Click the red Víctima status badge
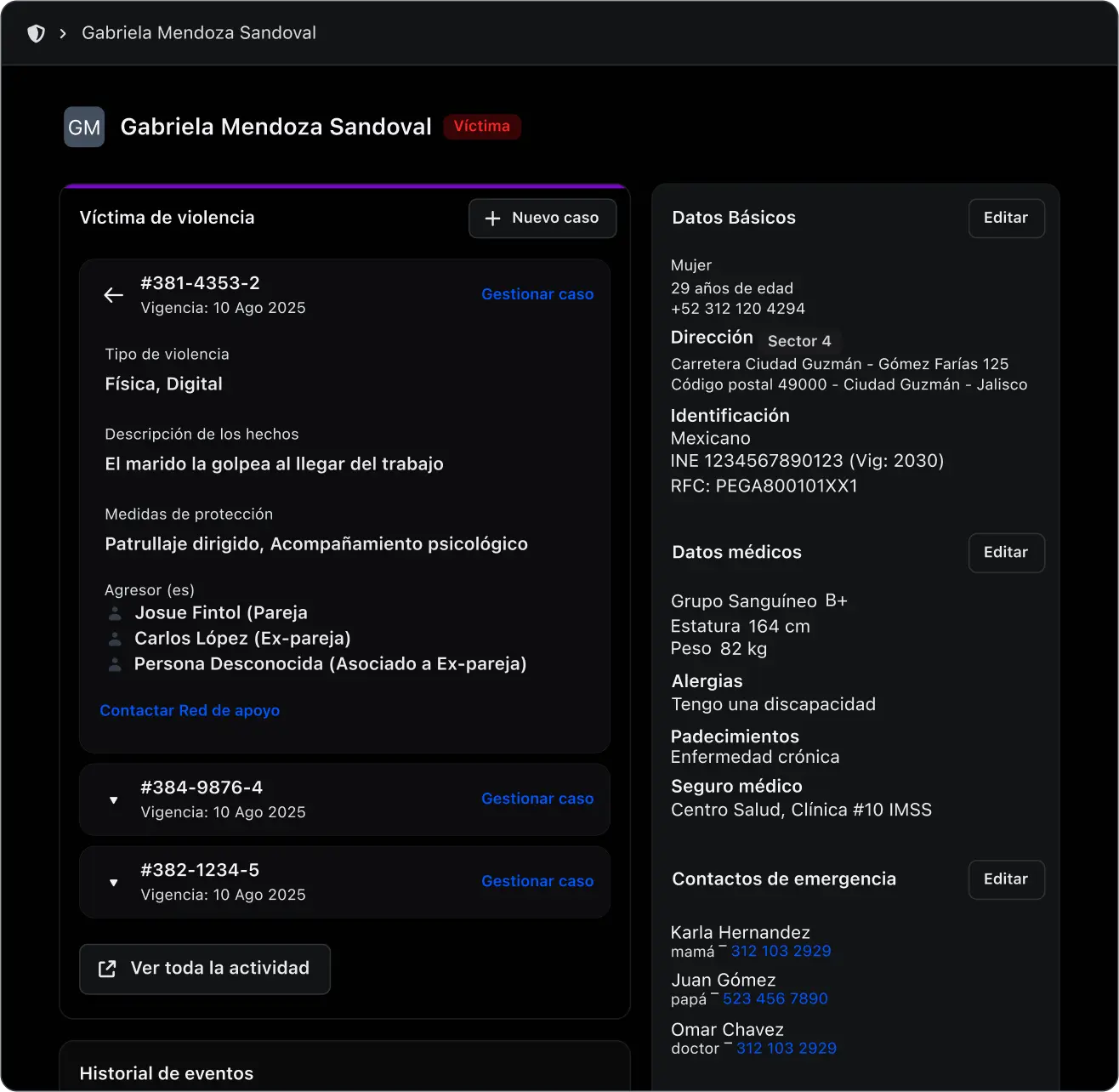The image size is (1119, 1092). (481, 127)
